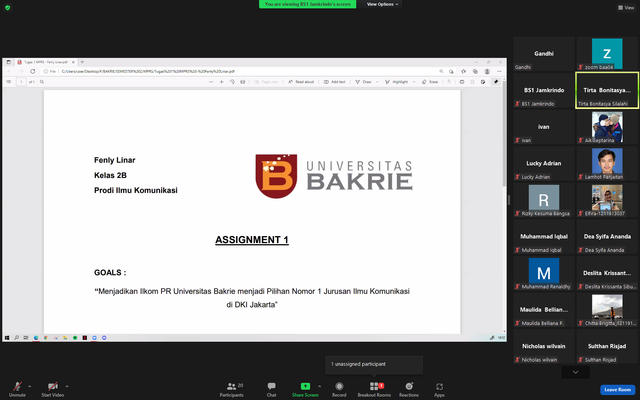
Task: Open the View Options dropdown
Action: click(x=382, y=4)
